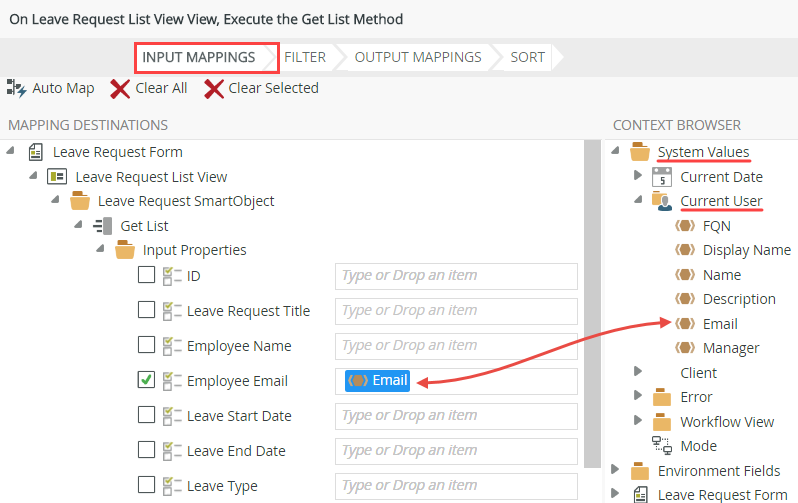Click the System Values folder icon

[640, 152]
